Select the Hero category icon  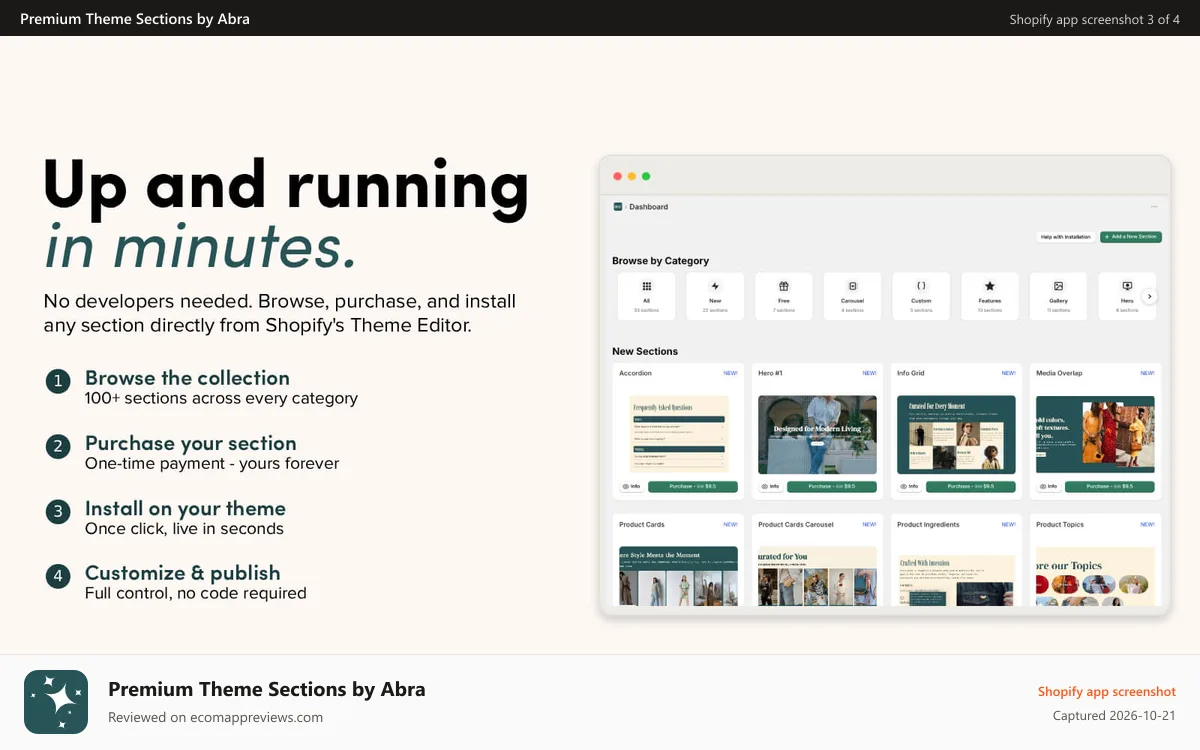[x=1127, y=286]
